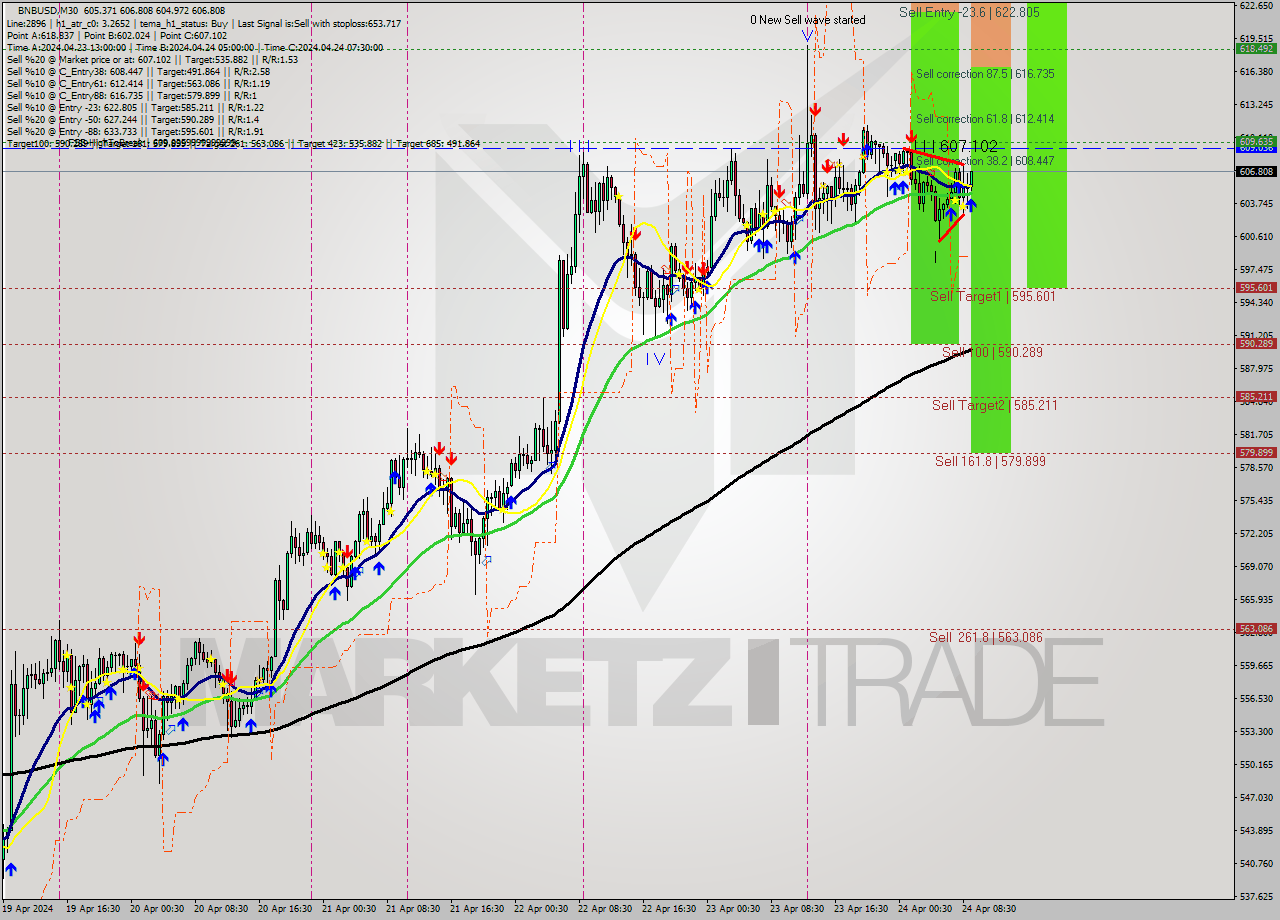Click the red 585.211 price axis tag
The width and height of the screenshot is (1280, 920).
1256,397
